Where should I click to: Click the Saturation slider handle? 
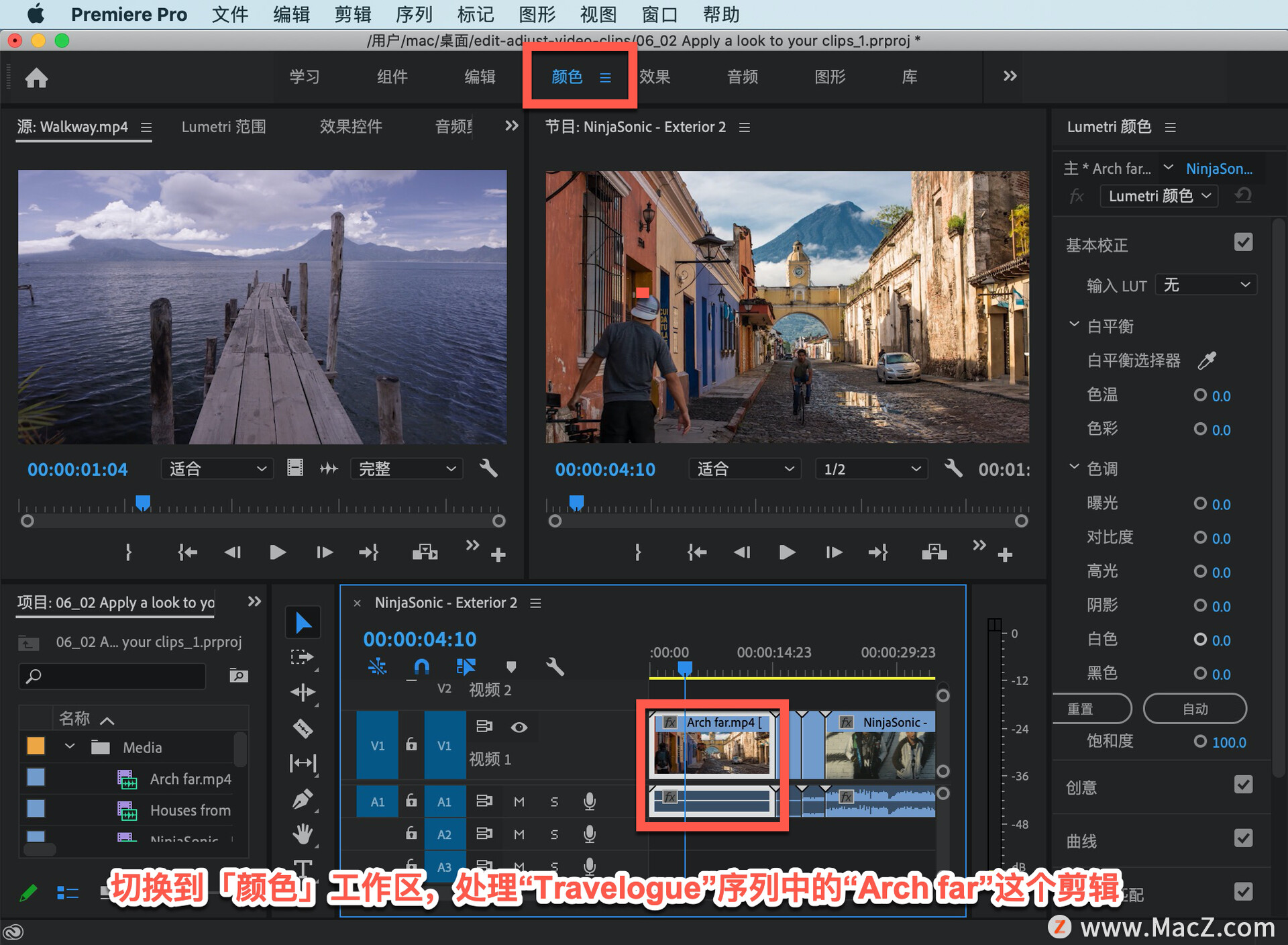1200,741
